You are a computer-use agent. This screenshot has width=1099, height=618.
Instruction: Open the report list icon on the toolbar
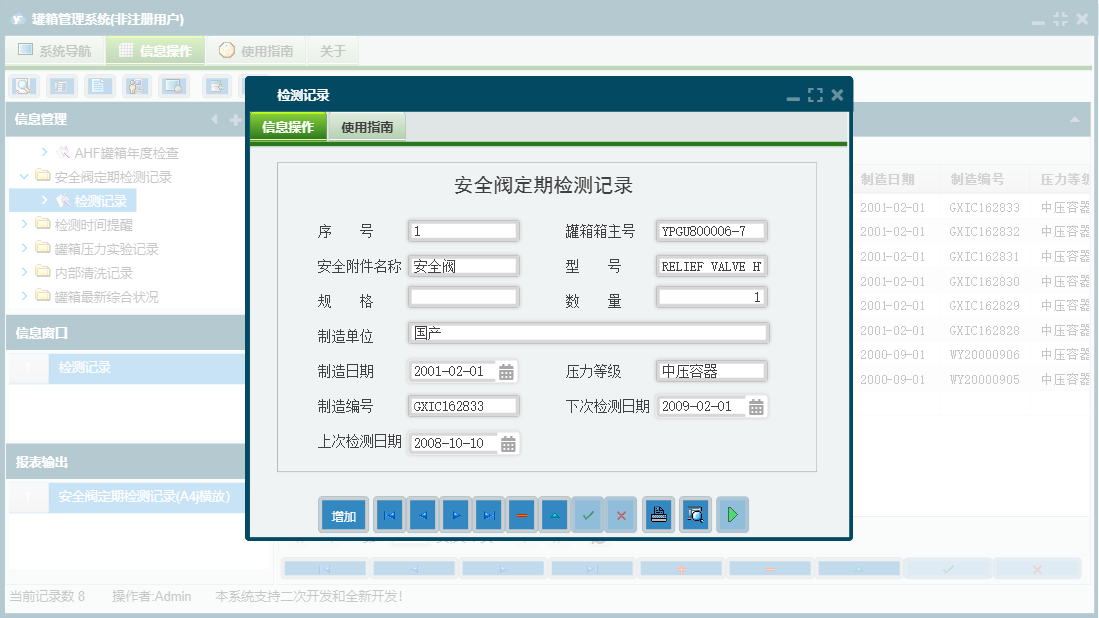coord(62,86)
